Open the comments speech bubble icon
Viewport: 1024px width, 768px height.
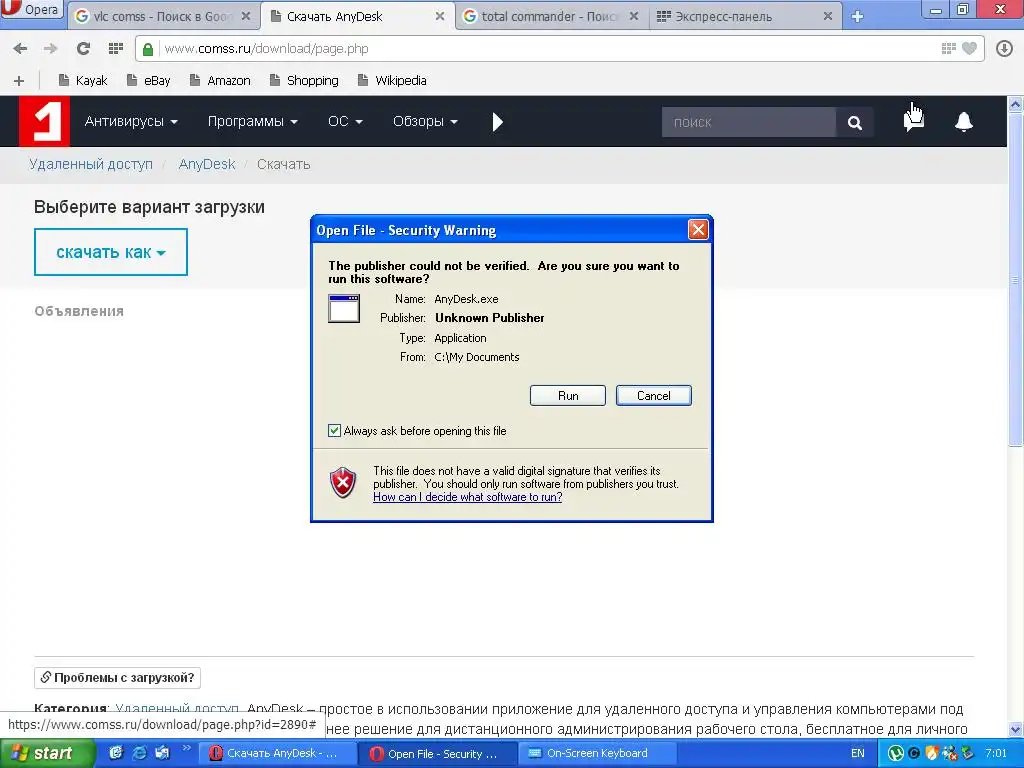click(x=914, y=121)
